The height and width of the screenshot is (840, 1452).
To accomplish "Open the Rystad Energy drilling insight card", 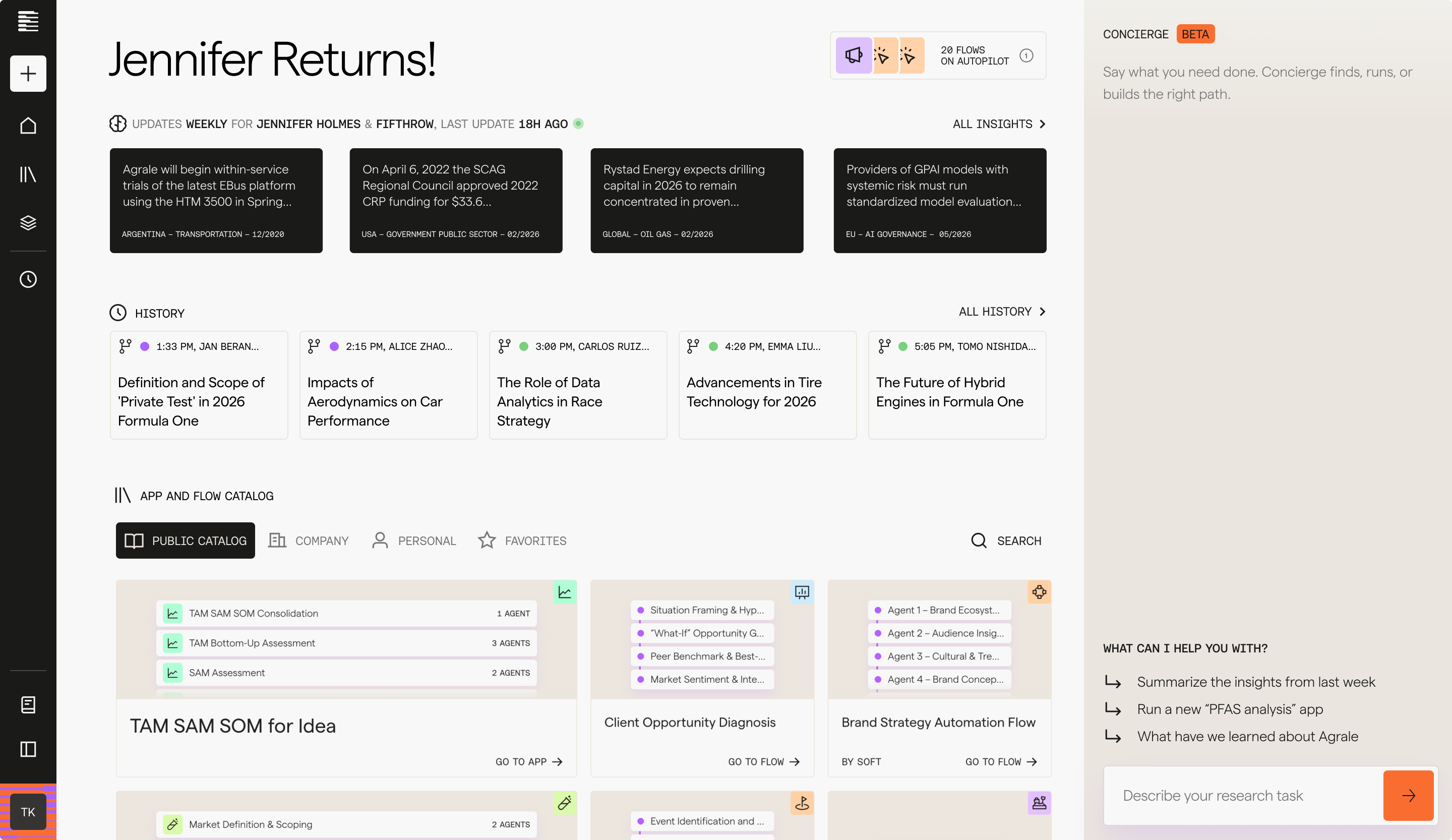I will pos(697,201).
